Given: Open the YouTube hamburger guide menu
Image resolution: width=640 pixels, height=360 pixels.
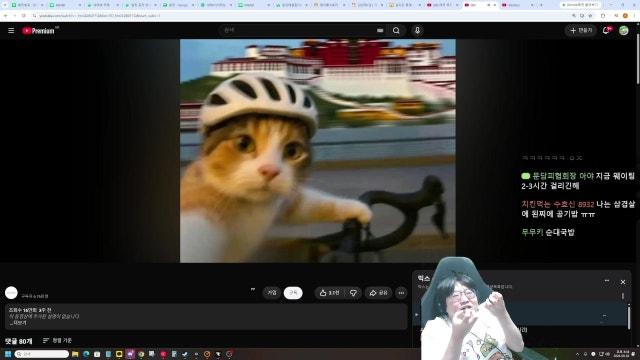Looking at the screenshot, I should [11, 31].
